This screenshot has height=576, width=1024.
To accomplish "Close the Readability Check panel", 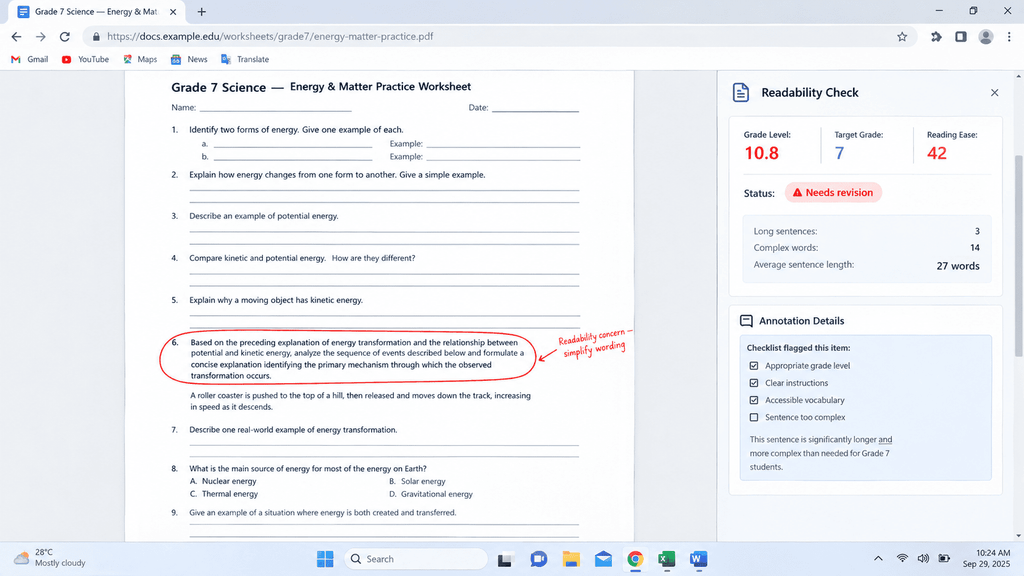I will pos(994,93).
